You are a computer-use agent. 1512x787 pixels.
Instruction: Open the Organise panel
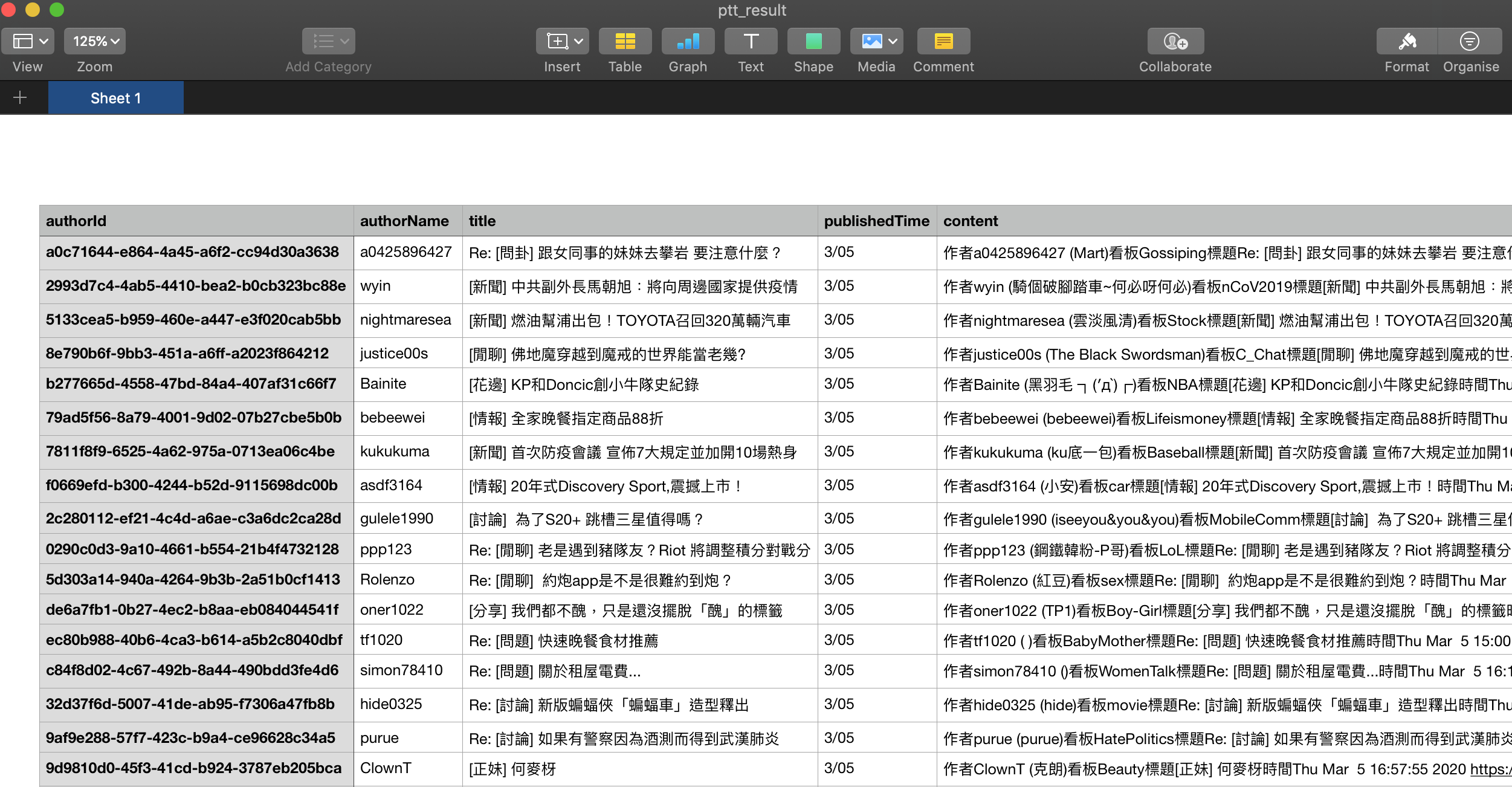[x=1470, y=41]
